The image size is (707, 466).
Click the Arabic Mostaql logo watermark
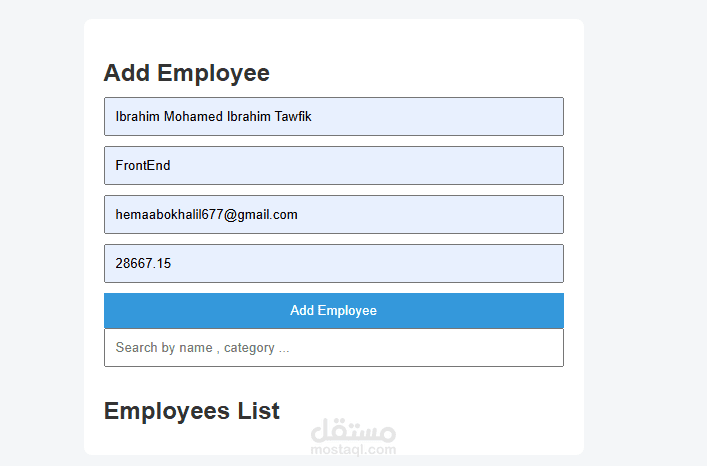(353, 431)
